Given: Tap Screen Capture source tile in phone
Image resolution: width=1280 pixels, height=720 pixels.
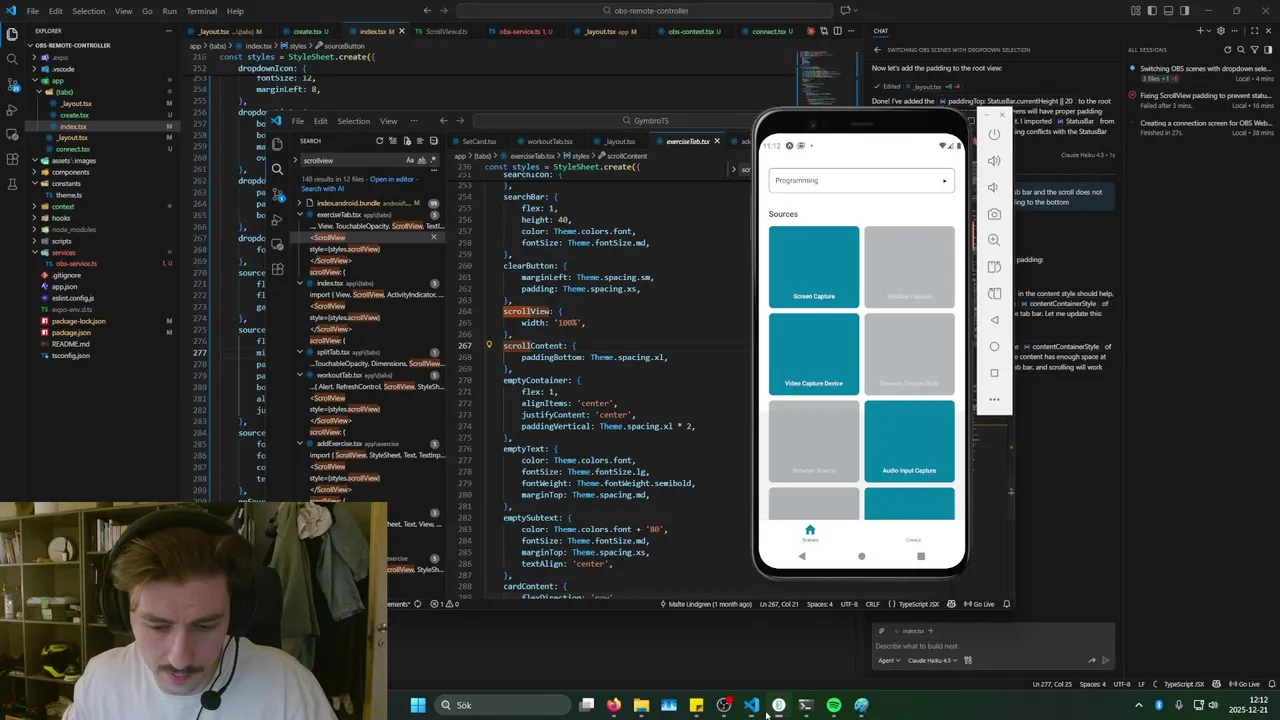Looking at the screenshot, I should point(814,267).
